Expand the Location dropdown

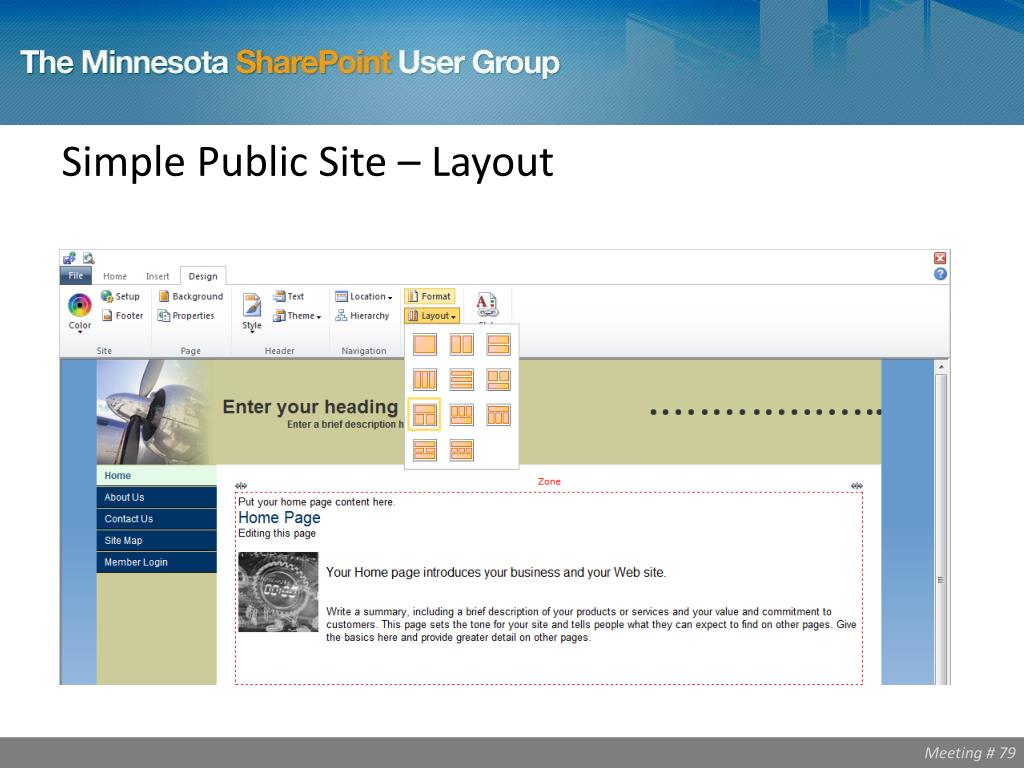coord(364,296)
